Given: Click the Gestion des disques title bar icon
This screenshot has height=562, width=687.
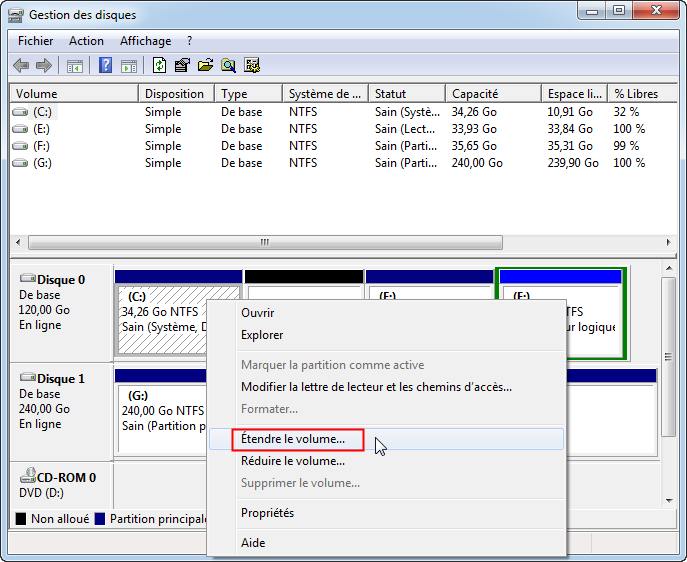Looking at the screenshot, I should [16, 15].
